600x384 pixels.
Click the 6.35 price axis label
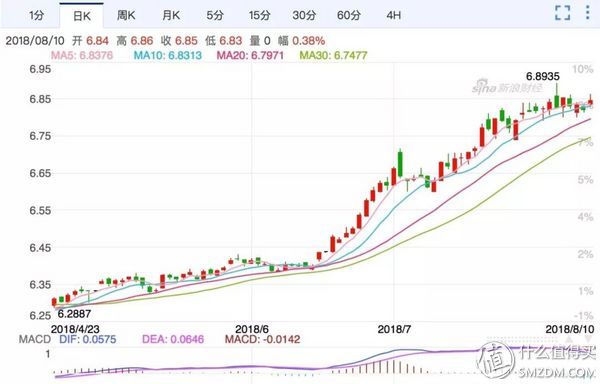(40, 285)
